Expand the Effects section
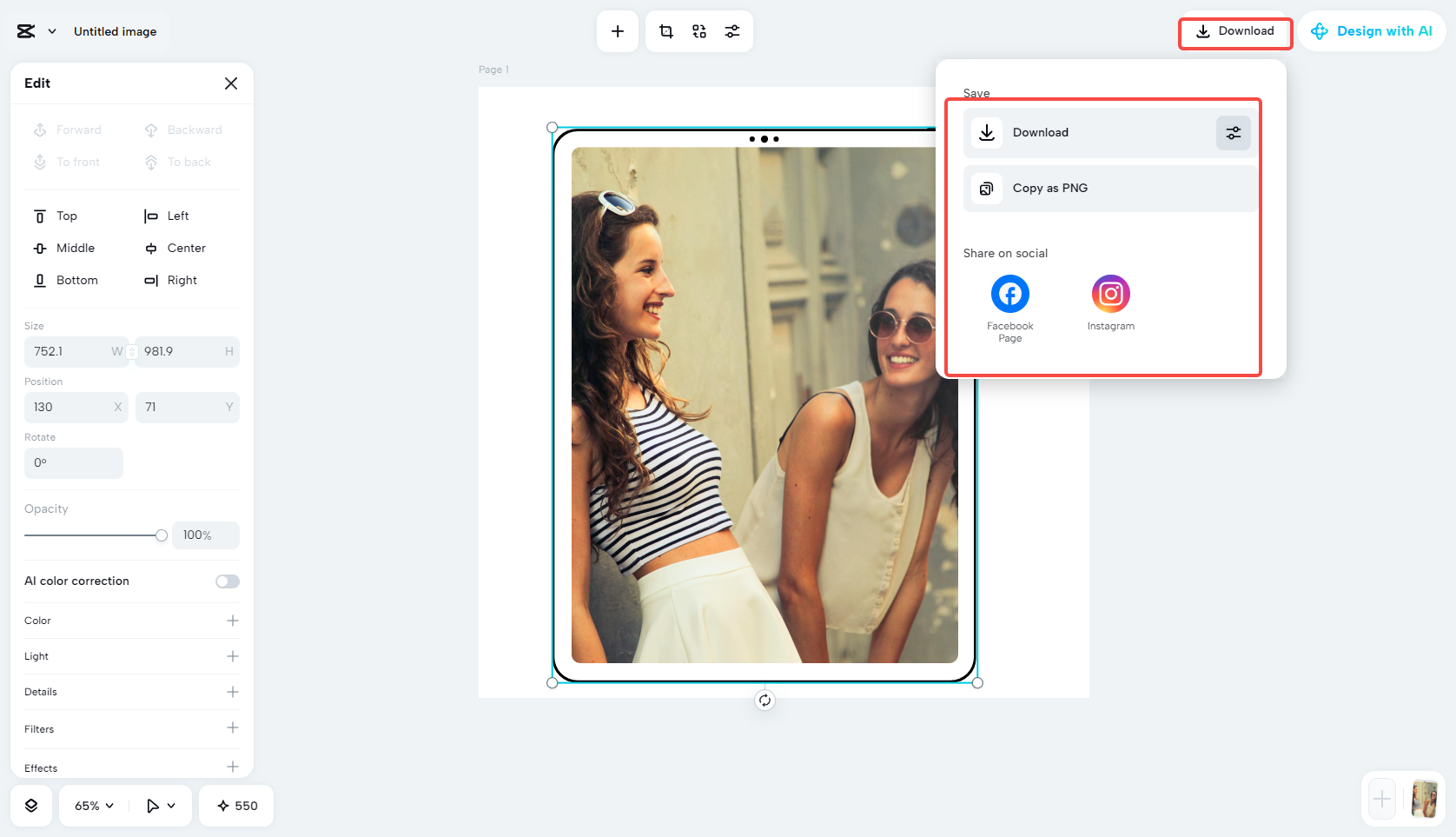The height and width of the screenshot is (837, 1456). [232, 766]
